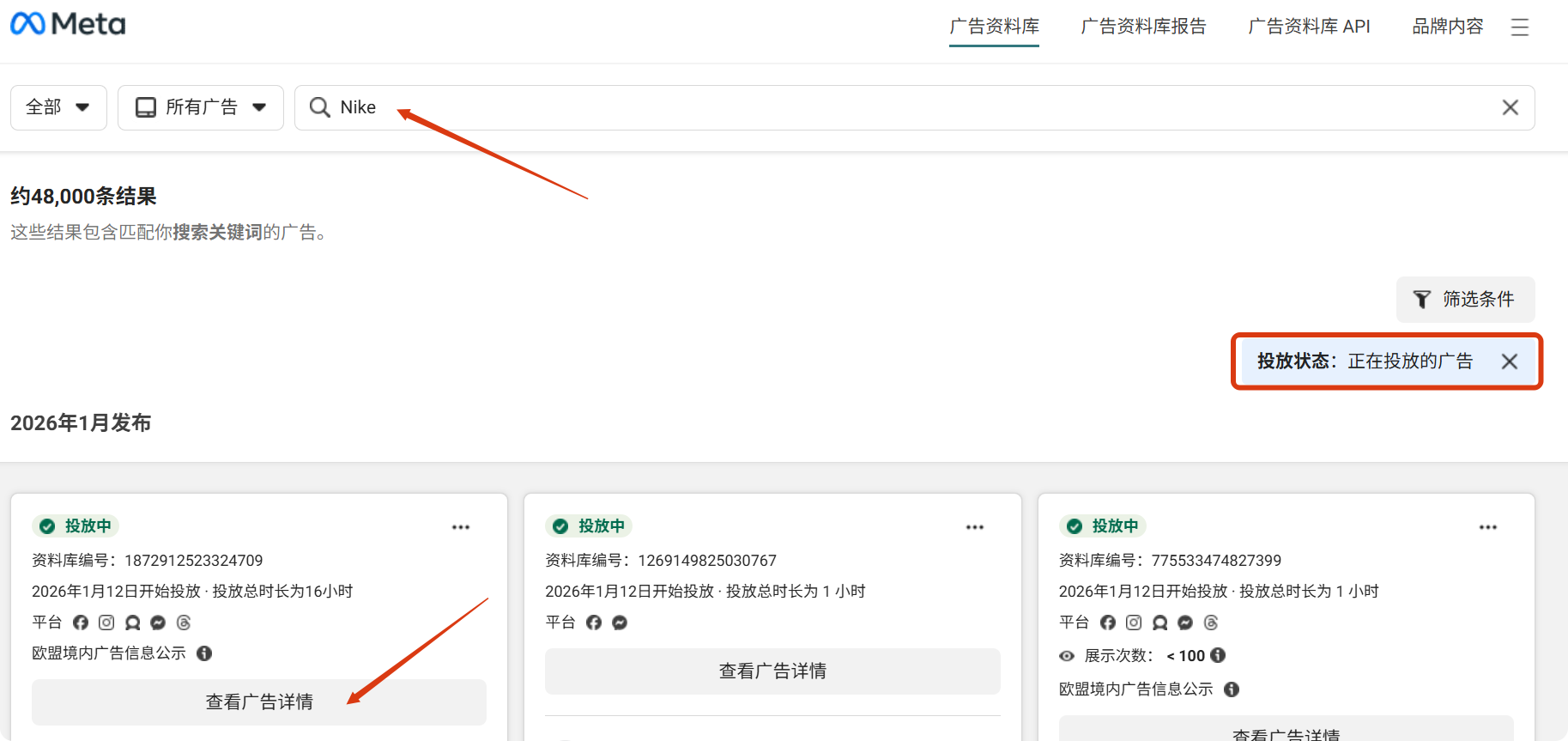Open the 筛选条件 filter button
Image resolution: width=1568 pixels, height=741 pixels.
(x=1465, y=299)
